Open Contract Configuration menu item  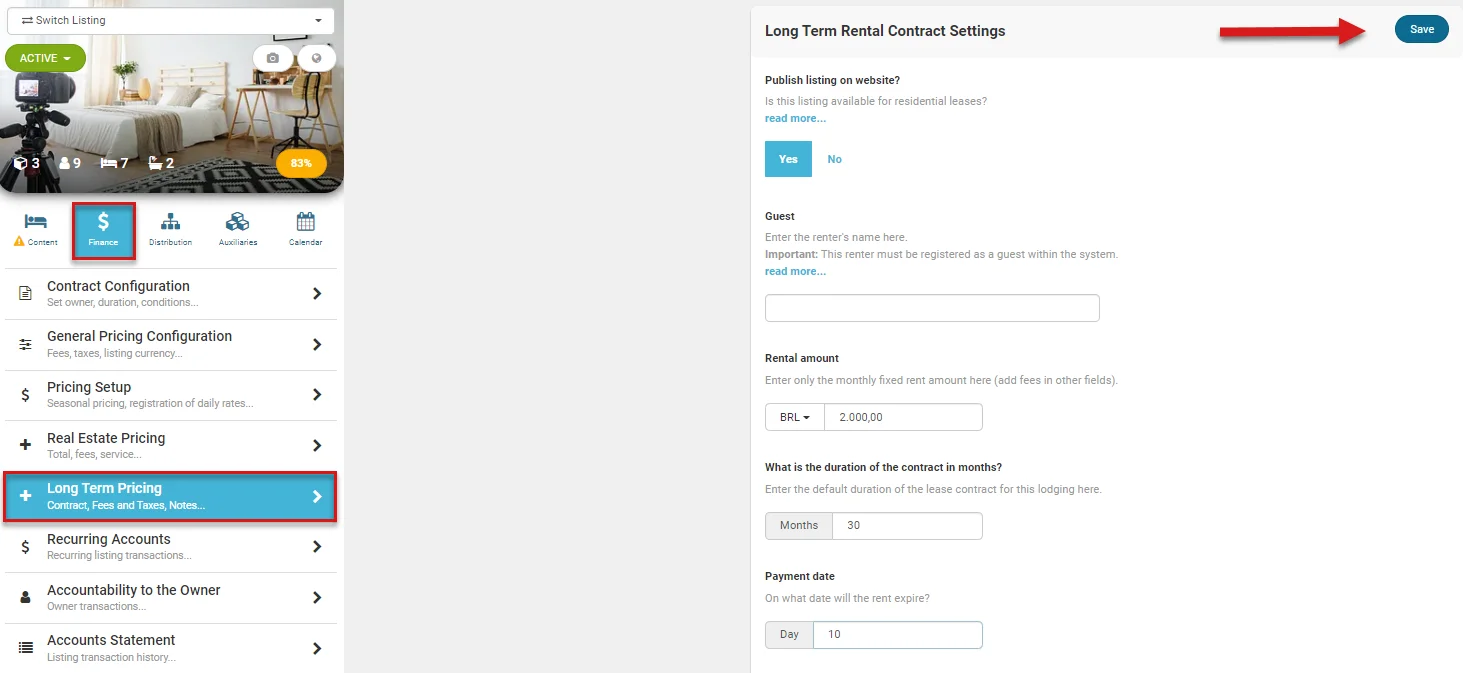pyautogui.click(x=170, y=294)
